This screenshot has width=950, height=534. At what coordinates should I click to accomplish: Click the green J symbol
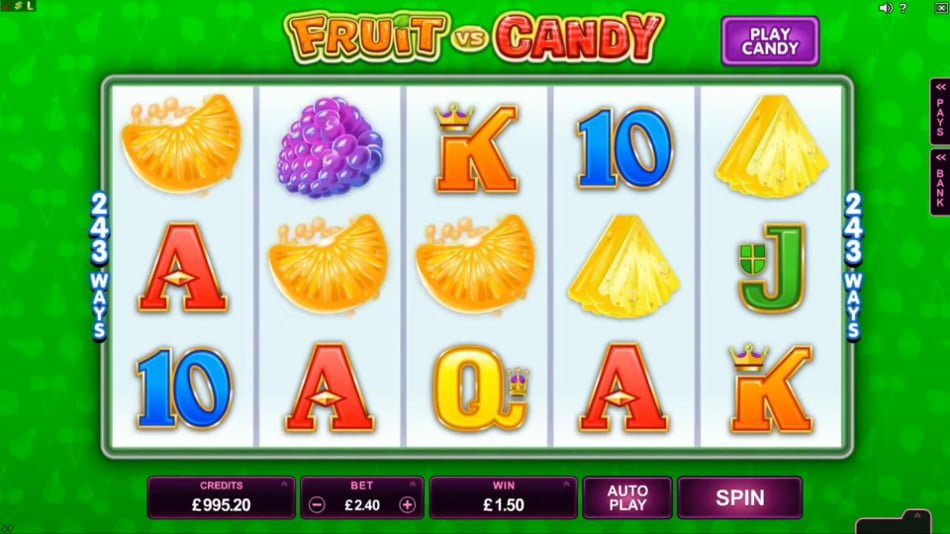tap(772, 268)
